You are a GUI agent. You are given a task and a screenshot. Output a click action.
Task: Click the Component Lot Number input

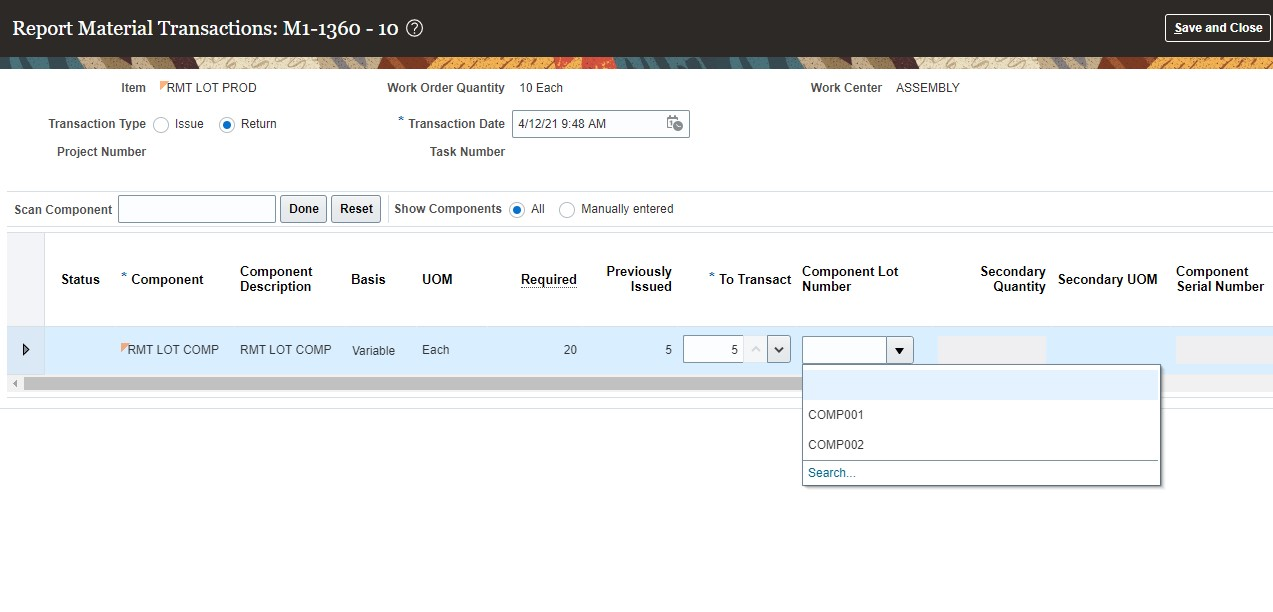(x=845, y=350)
